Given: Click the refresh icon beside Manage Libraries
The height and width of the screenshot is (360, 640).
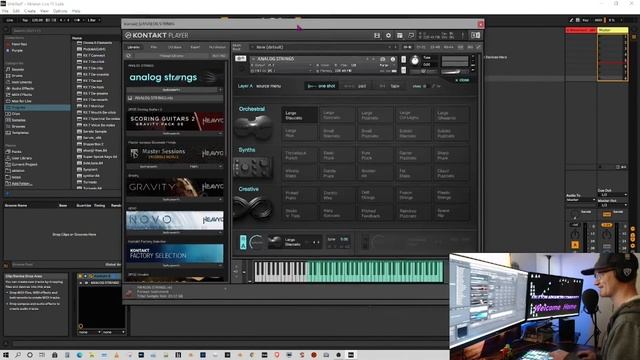Looking at the screenshot, I should pyautogui.click(x=129, y=56).
